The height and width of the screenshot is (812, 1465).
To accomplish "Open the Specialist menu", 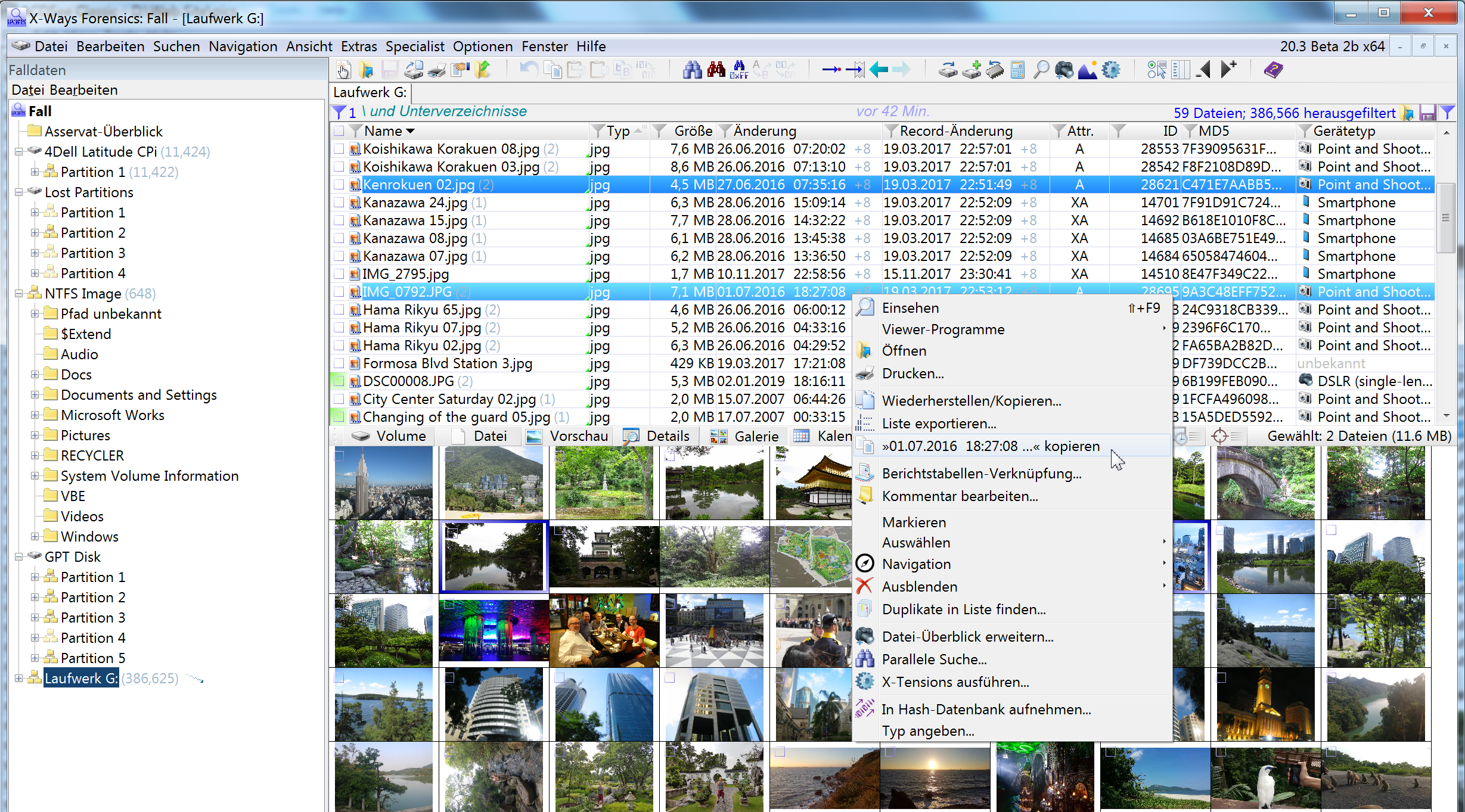I will pos(414,46).
